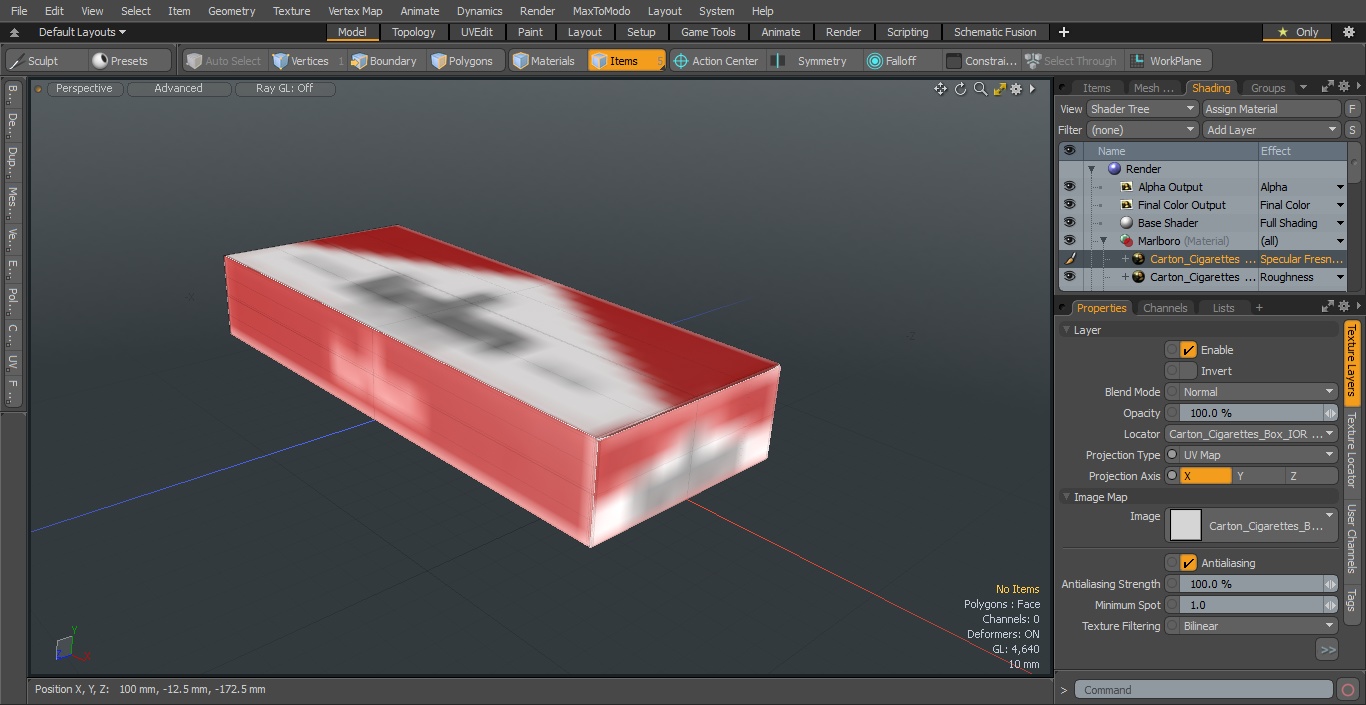Click the add new layout plus icon
Image resolution: width=1366 pixels, height=705 pixels.
tap(1063, 32)
